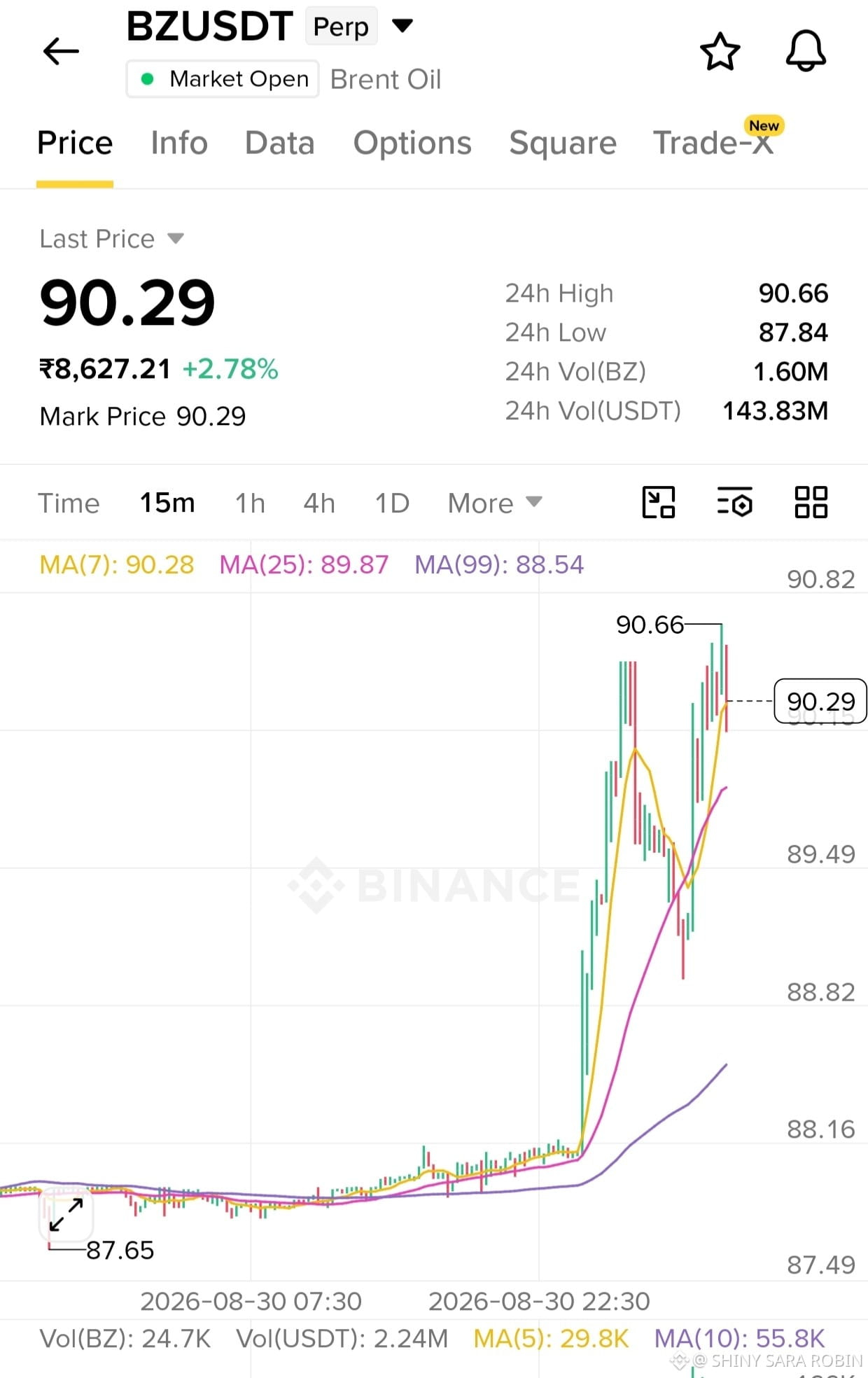This screenshot has height=1378, width=868.
Task: Tap the MA(25): 89.87 indicator label
Action: [304, 564]
